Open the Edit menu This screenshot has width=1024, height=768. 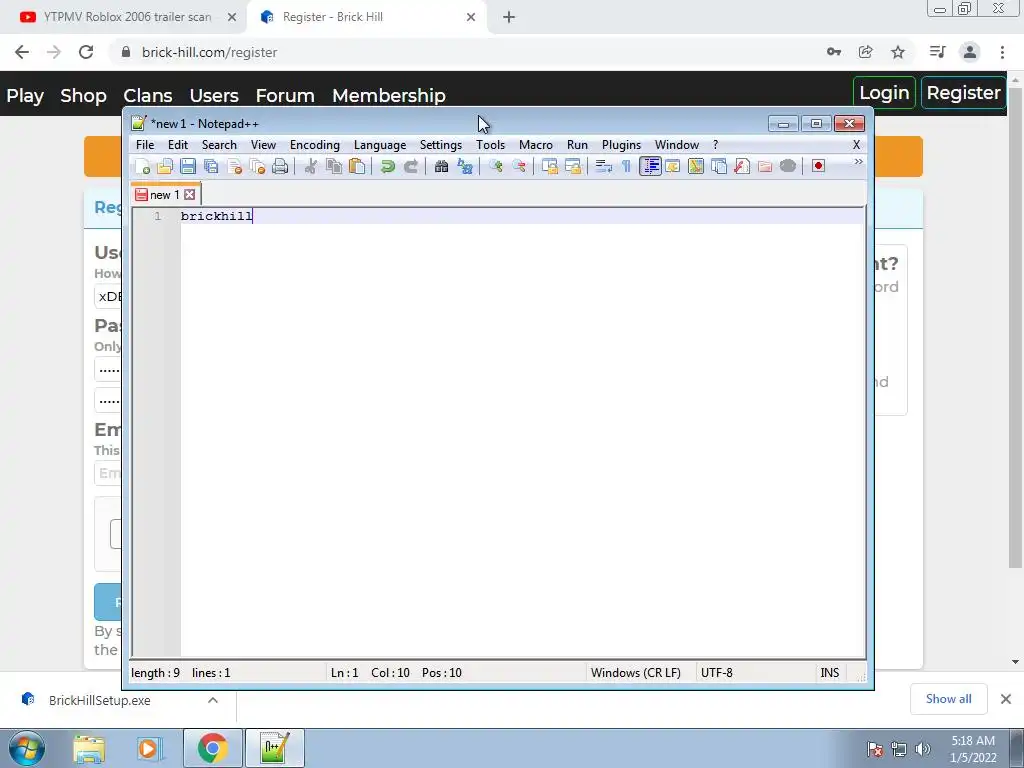click(178, 144)
